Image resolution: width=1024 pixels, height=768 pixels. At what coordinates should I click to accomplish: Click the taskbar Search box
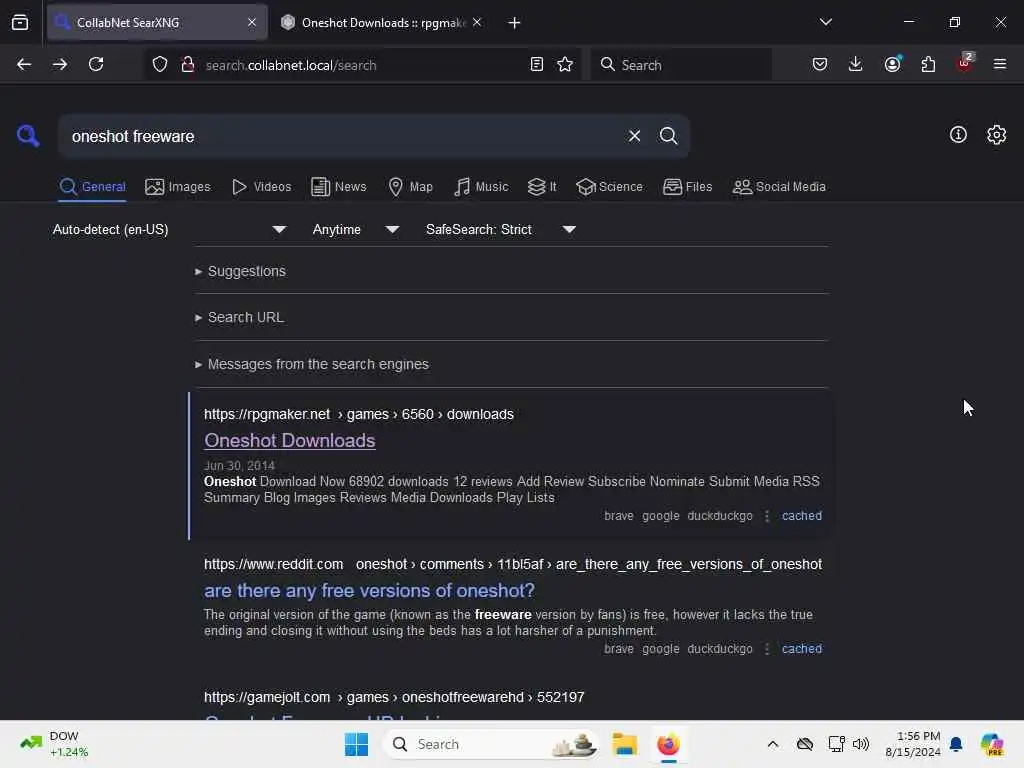(x=490, y=744)
